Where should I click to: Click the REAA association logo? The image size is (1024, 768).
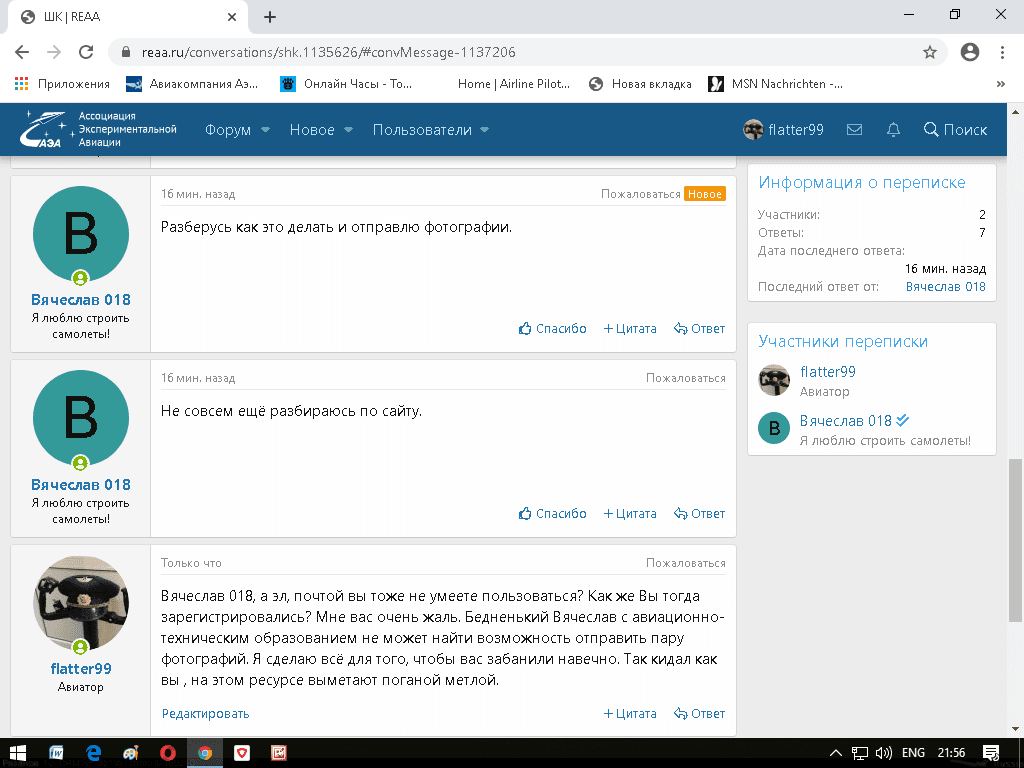pyautogui.click(x=100, y=130)
